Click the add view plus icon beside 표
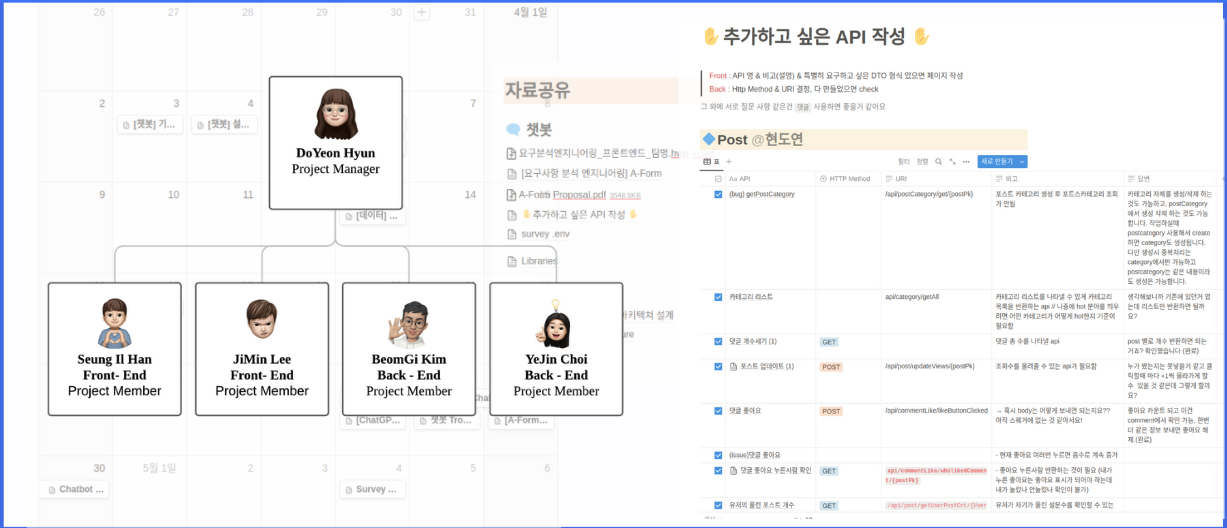Viewport: 1227px width, 528px height. tap(729, 161)
